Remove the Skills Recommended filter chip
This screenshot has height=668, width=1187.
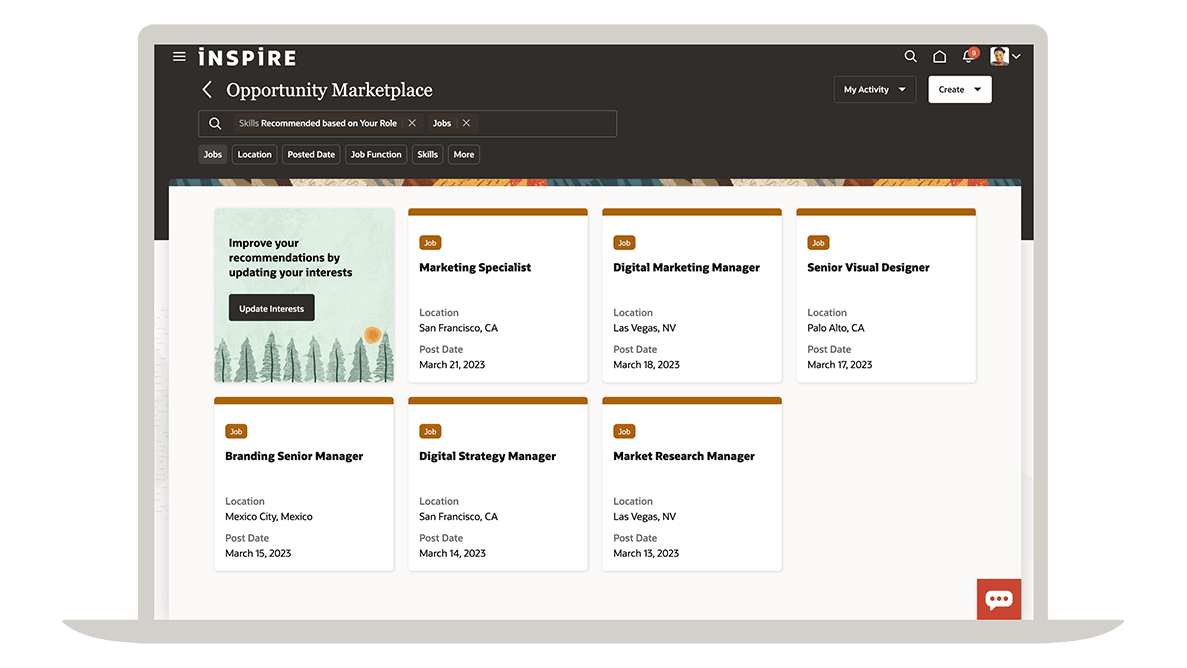pos(412,123)
